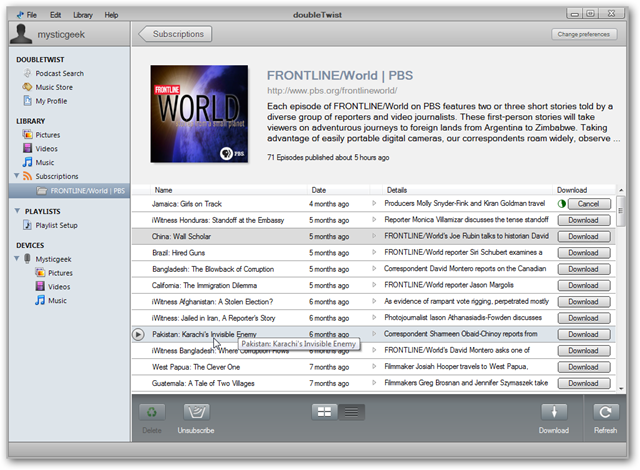Image resolution: width=640 pixels, height=470 pixels.
Task: Open the File menu
Action: pyautogui.click(x=31, y=15)
